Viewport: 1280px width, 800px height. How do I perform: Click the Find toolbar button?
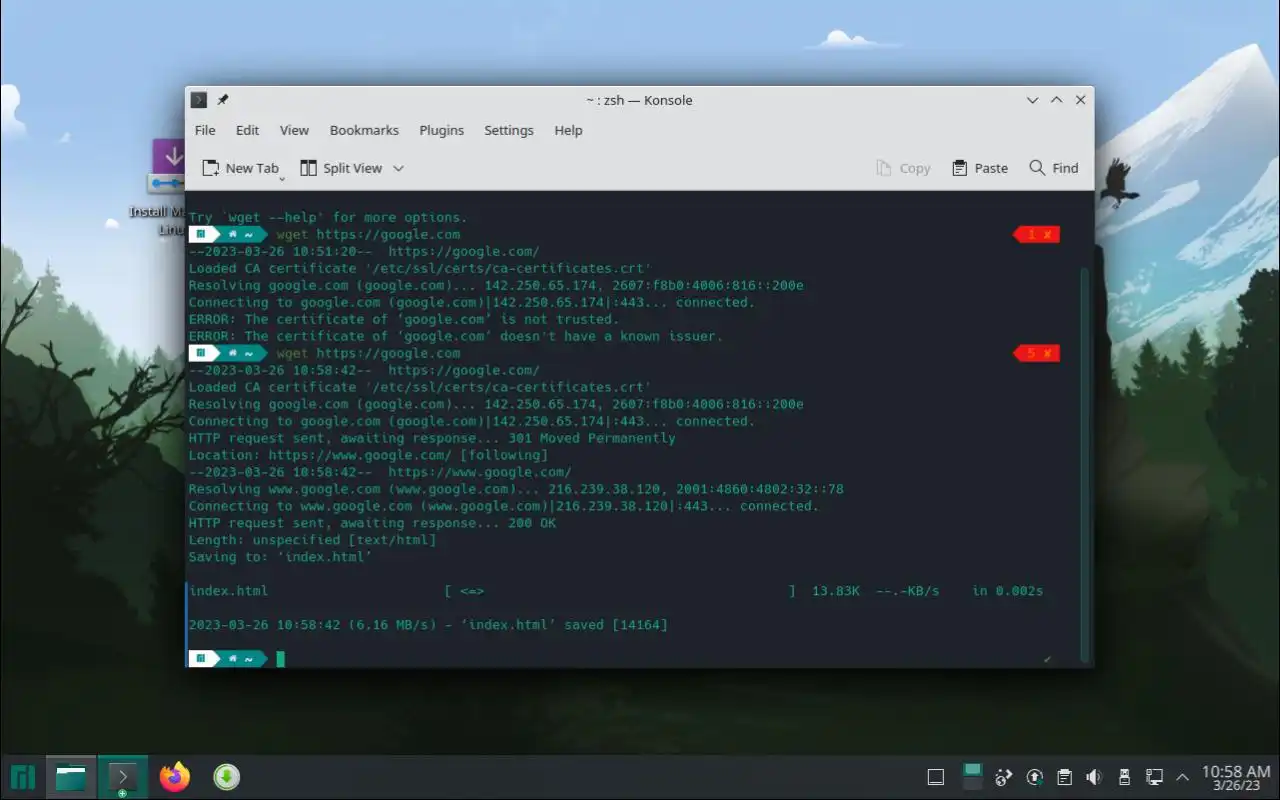pyautogui.click(x=1054, y=168)
